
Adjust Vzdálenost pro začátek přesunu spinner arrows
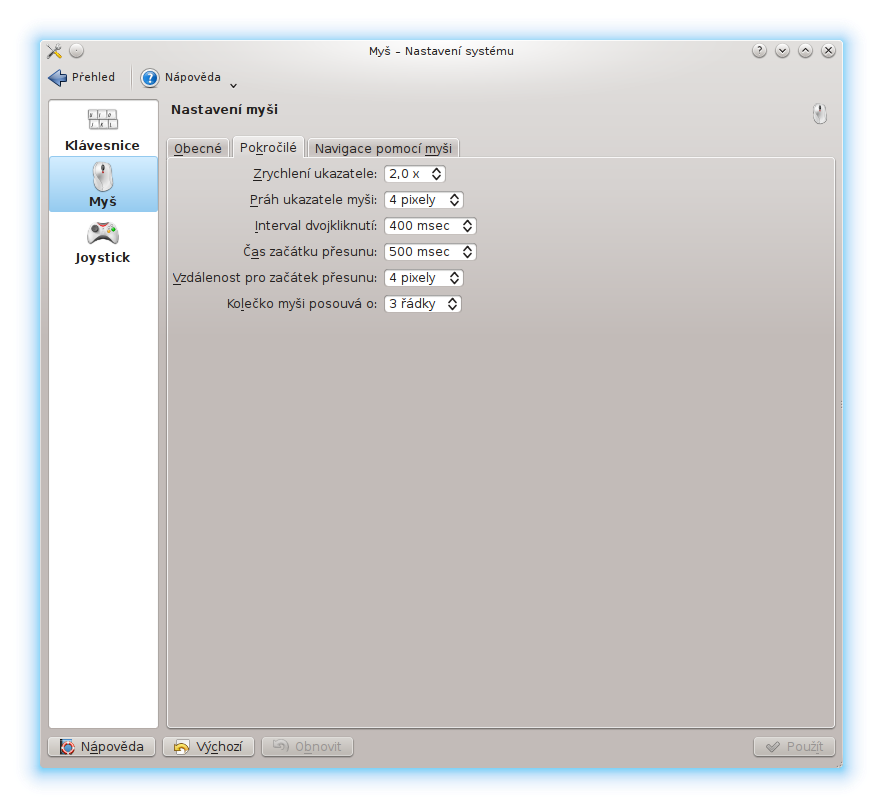coord(454,278)
